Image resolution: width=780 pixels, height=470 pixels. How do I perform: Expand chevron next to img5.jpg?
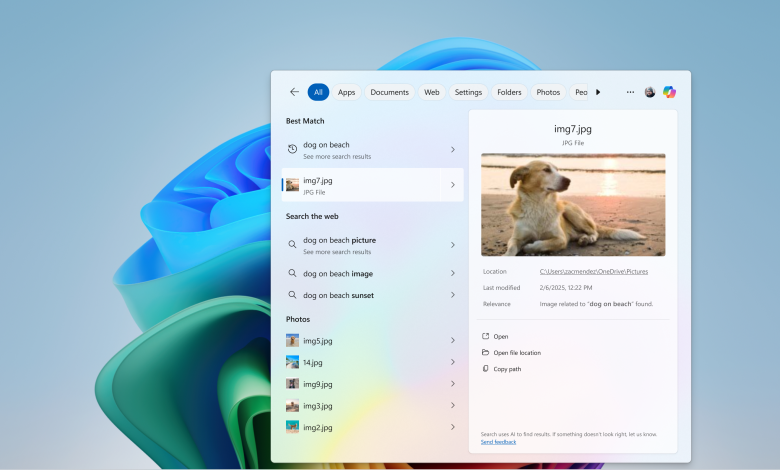(452, 341)
